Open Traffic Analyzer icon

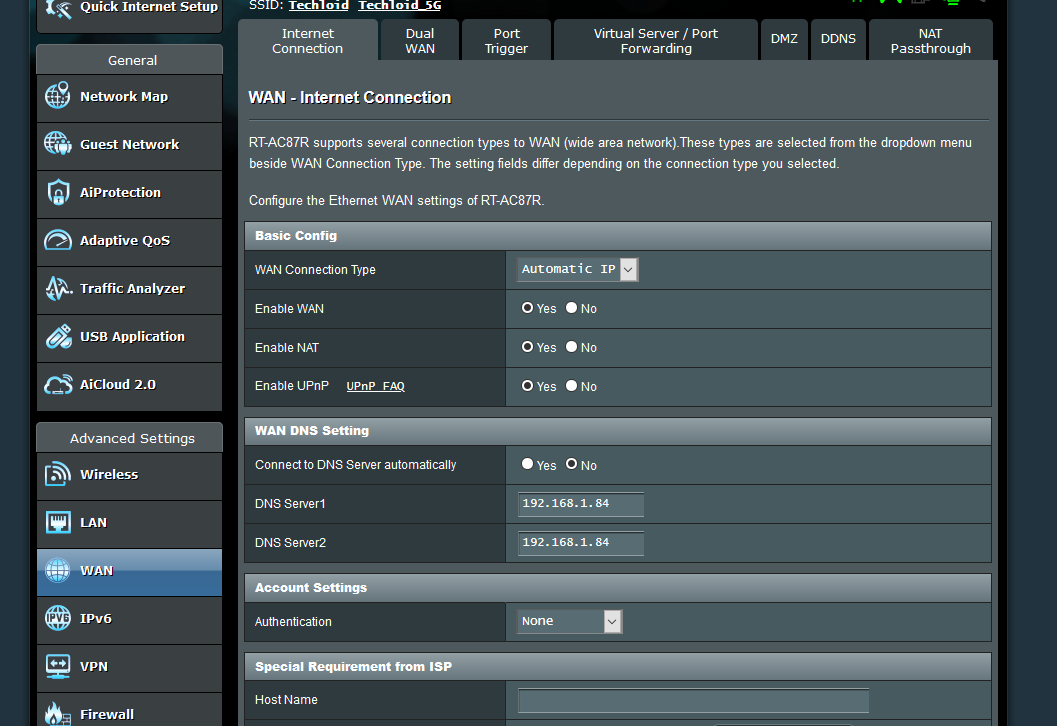(58, 289)
